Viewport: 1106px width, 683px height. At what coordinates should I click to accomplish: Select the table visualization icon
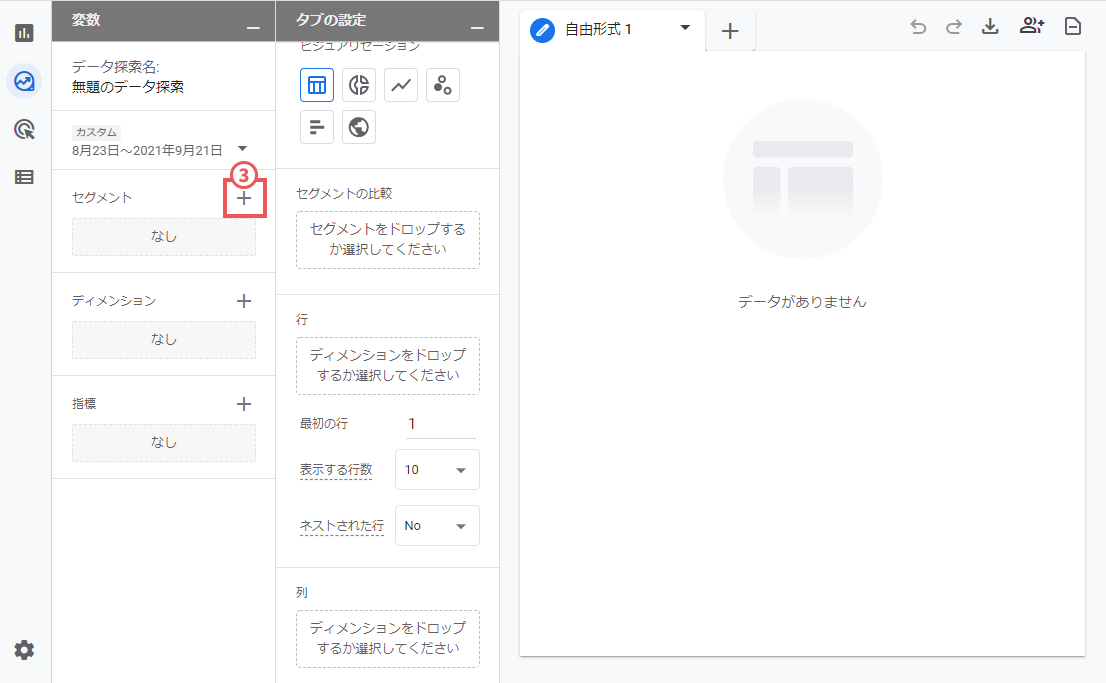317,85
